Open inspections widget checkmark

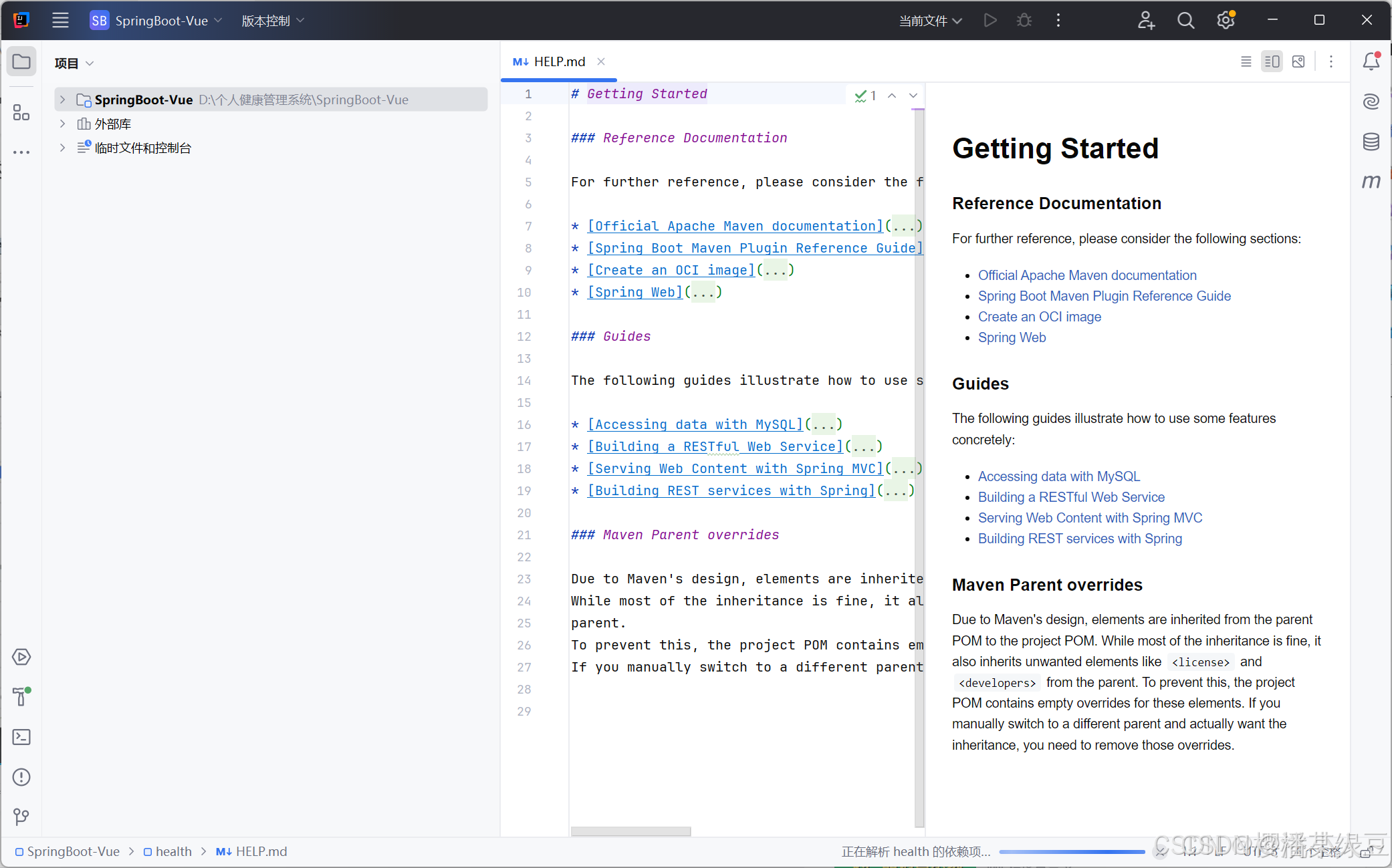coord(865,96)
